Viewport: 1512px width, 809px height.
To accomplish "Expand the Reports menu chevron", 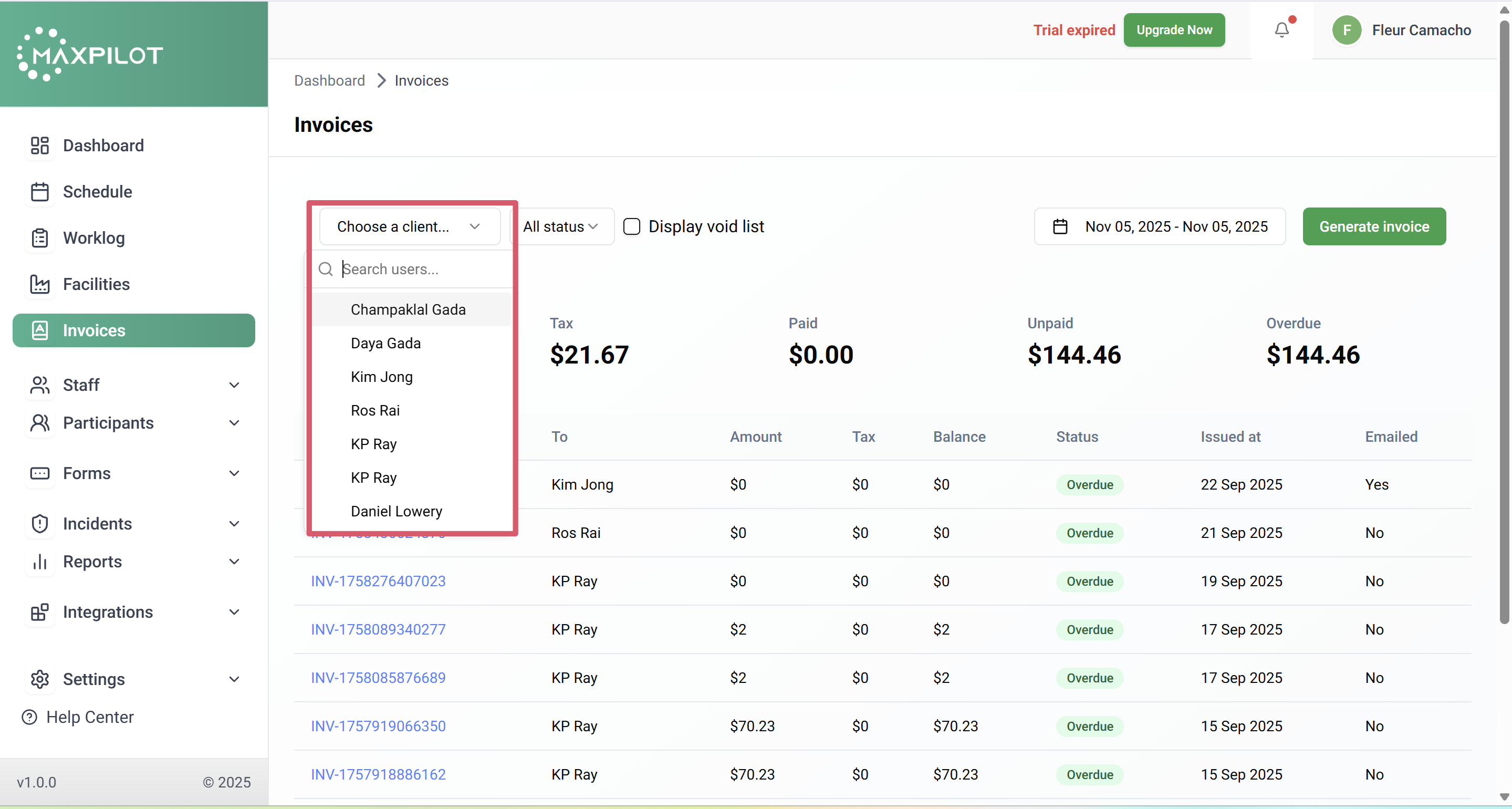I will point(234,562).
